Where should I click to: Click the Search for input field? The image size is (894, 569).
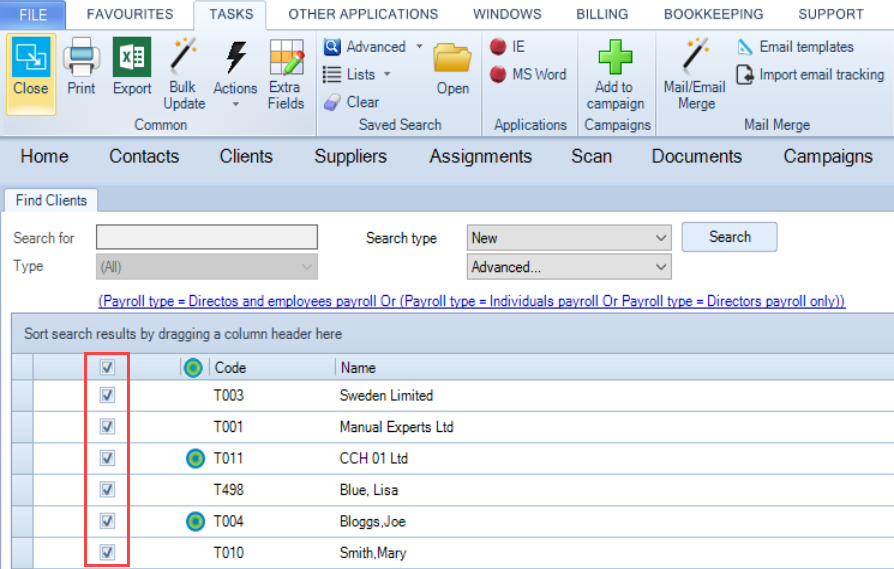pyautogui.click(x=207, y=237)
